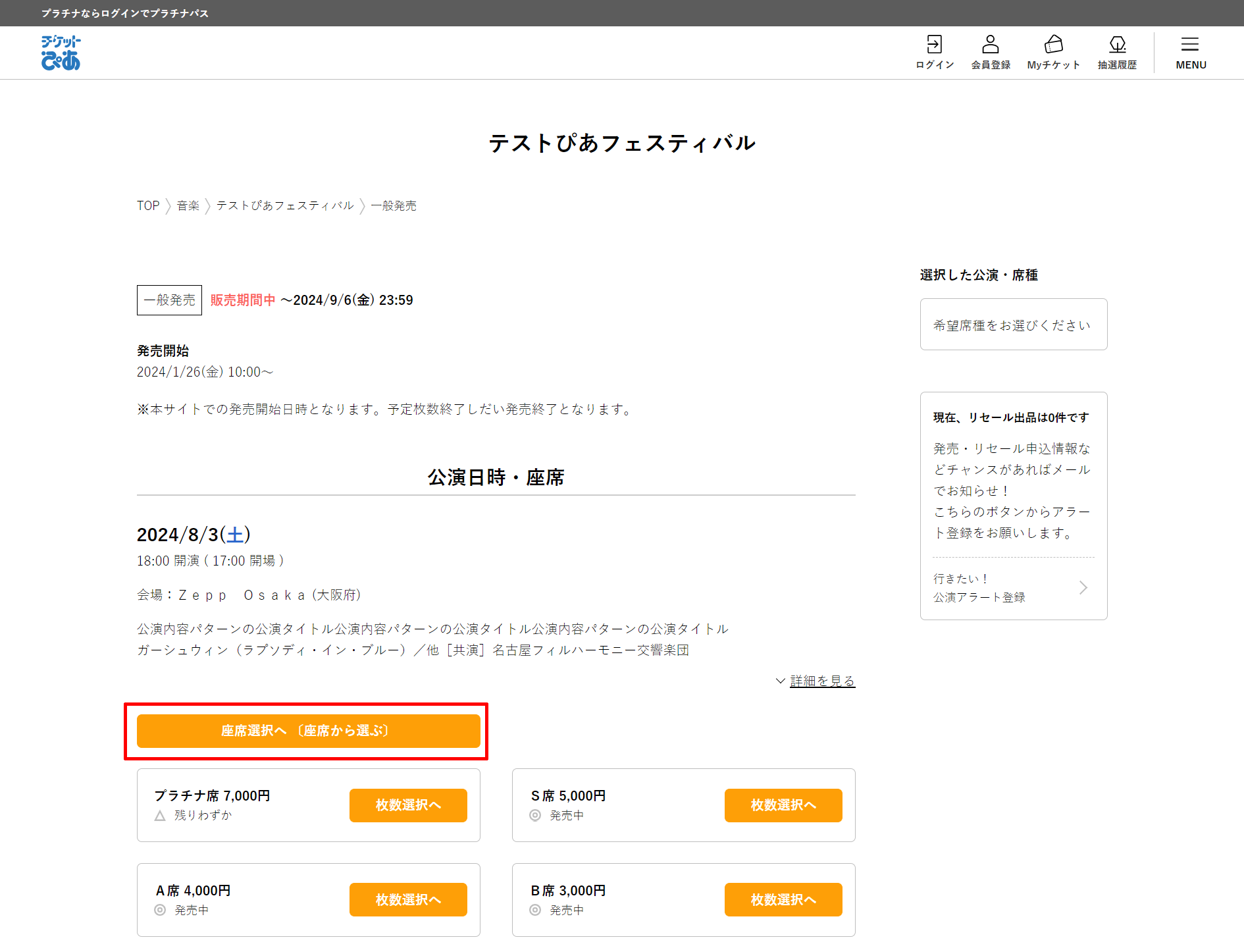Click the 一般発売 label box
Image resolution: width=1244 pixels, height=952 pixels.
[x=169, y=300]
